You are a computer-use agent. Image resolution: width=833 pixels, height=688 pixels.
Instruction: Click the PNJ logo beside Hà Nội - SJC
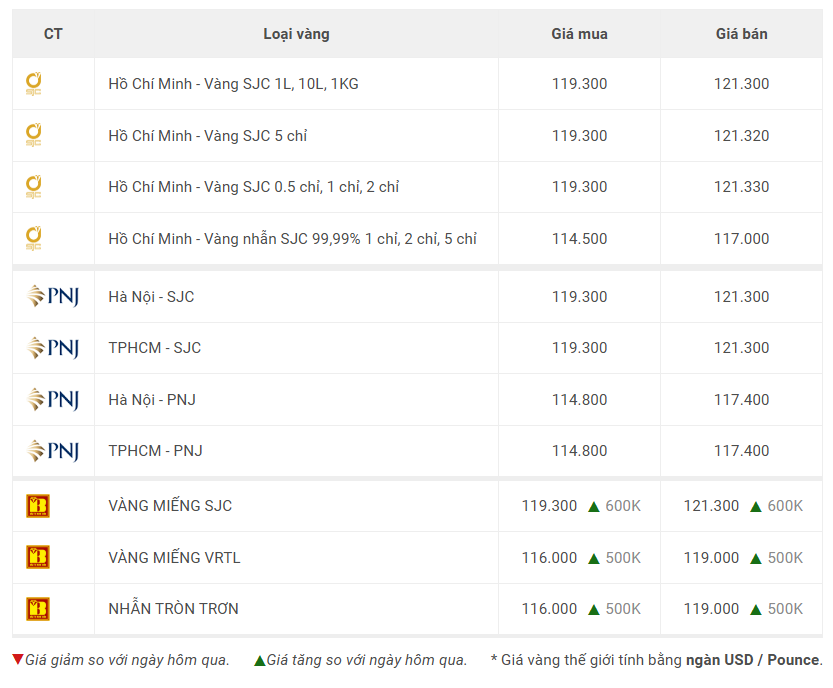click(53, 296)
